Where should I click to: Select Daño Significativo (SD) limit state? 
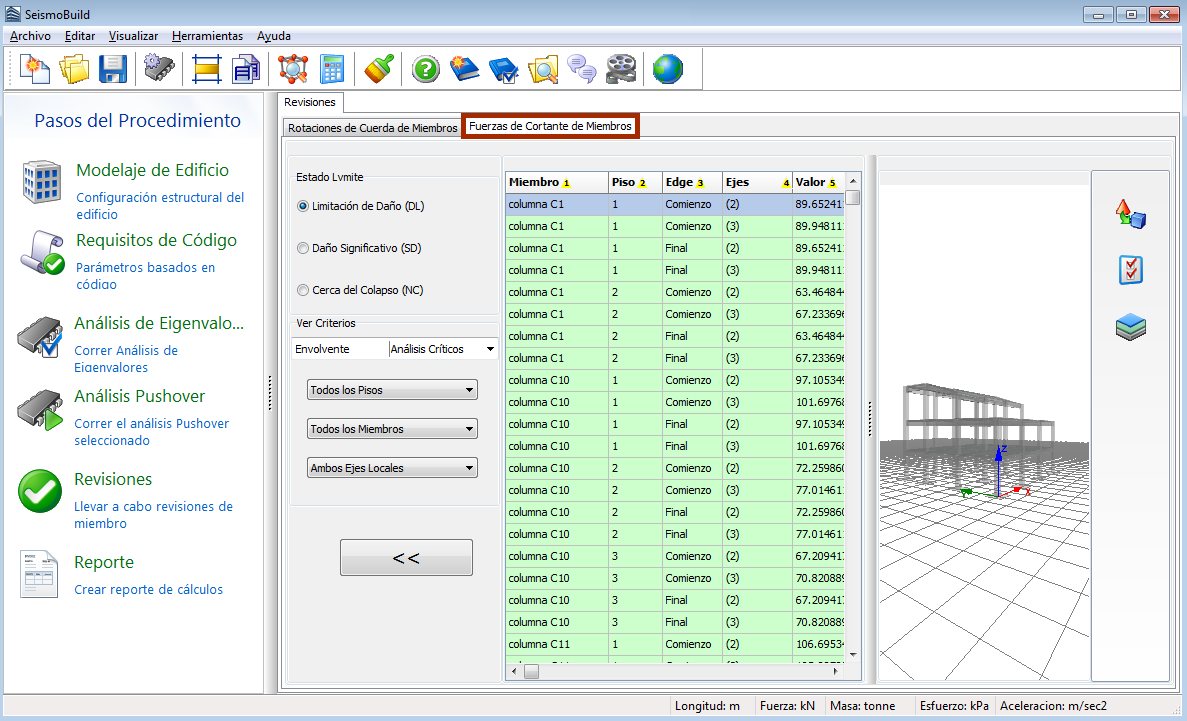click(303, 248)
